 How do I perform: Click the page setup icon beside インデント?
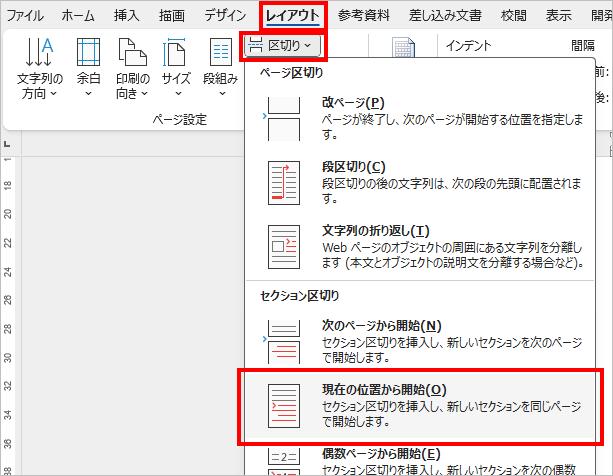[403, 48]
